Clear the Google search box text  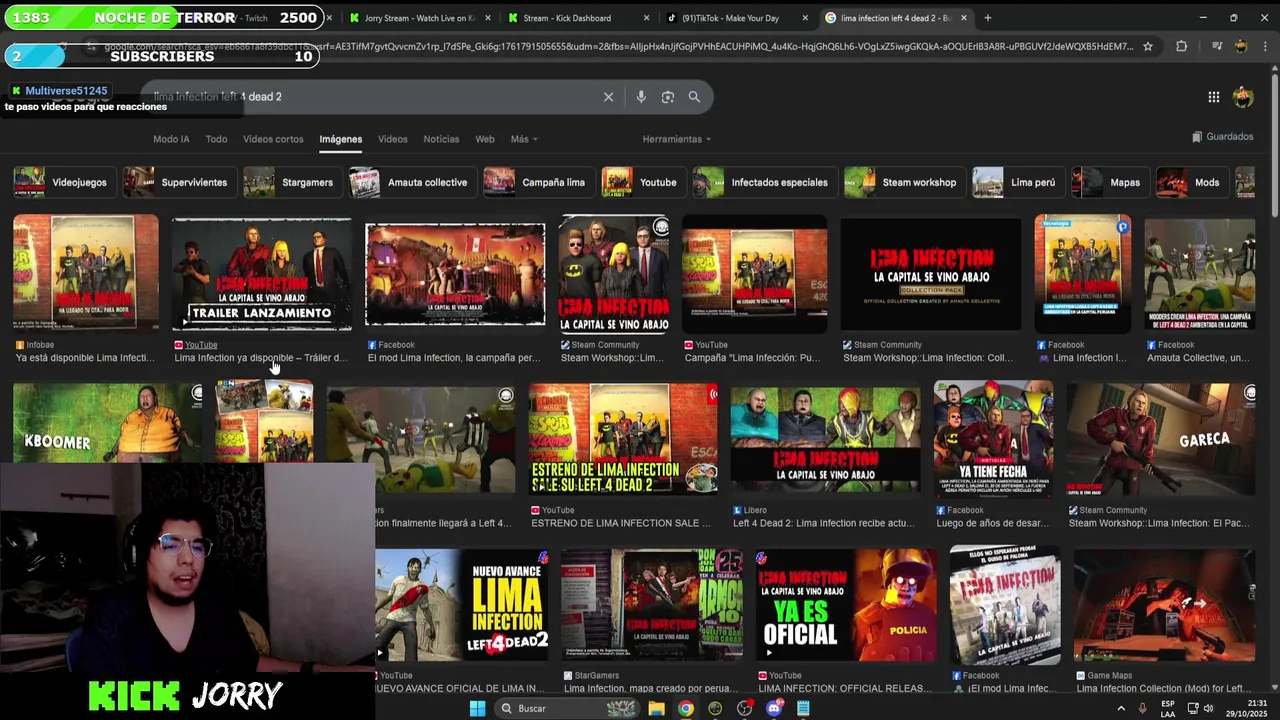point(608,97)
